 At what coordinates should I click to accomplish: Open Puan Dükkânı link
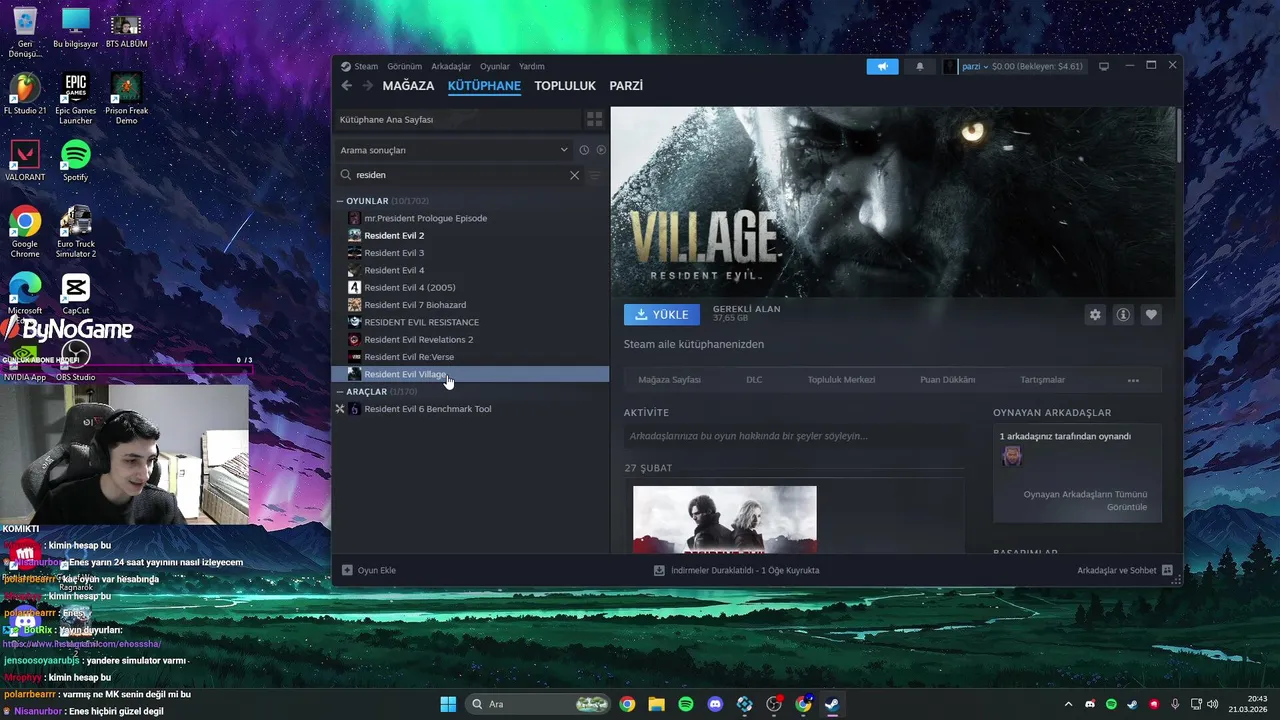click(x=947, y=380)
